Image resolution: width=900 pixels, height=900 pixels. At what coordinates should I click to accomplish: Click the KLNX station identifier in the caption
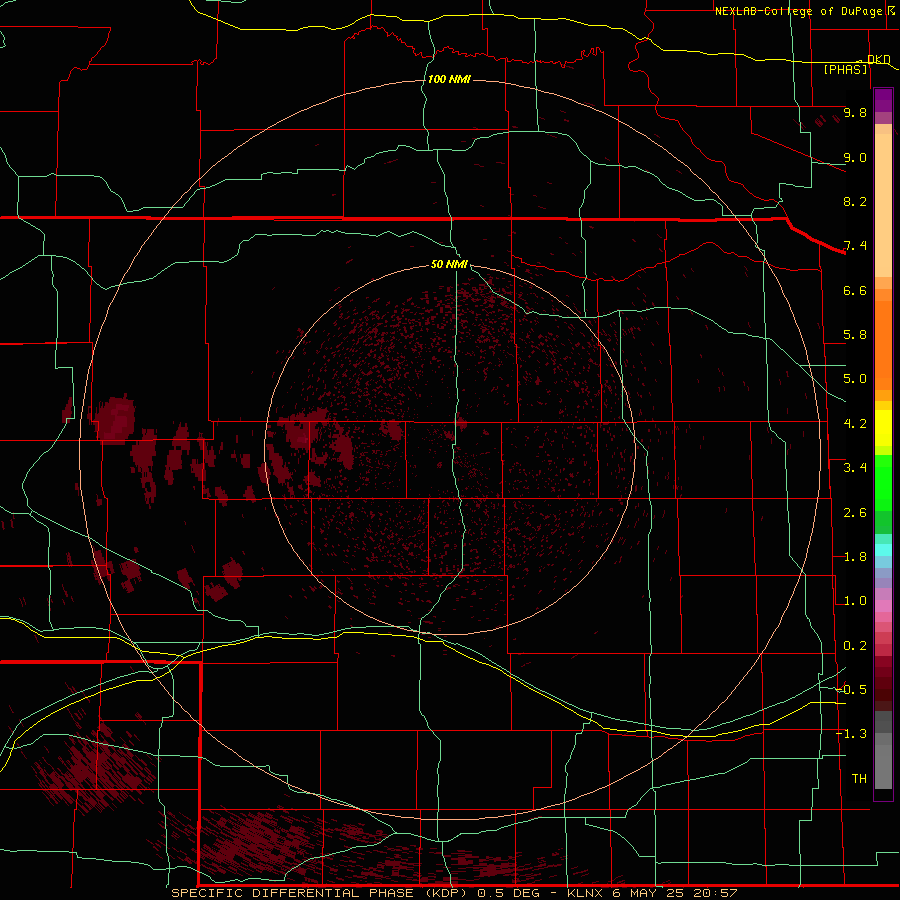pyautogui.click(x=585, y=893)
